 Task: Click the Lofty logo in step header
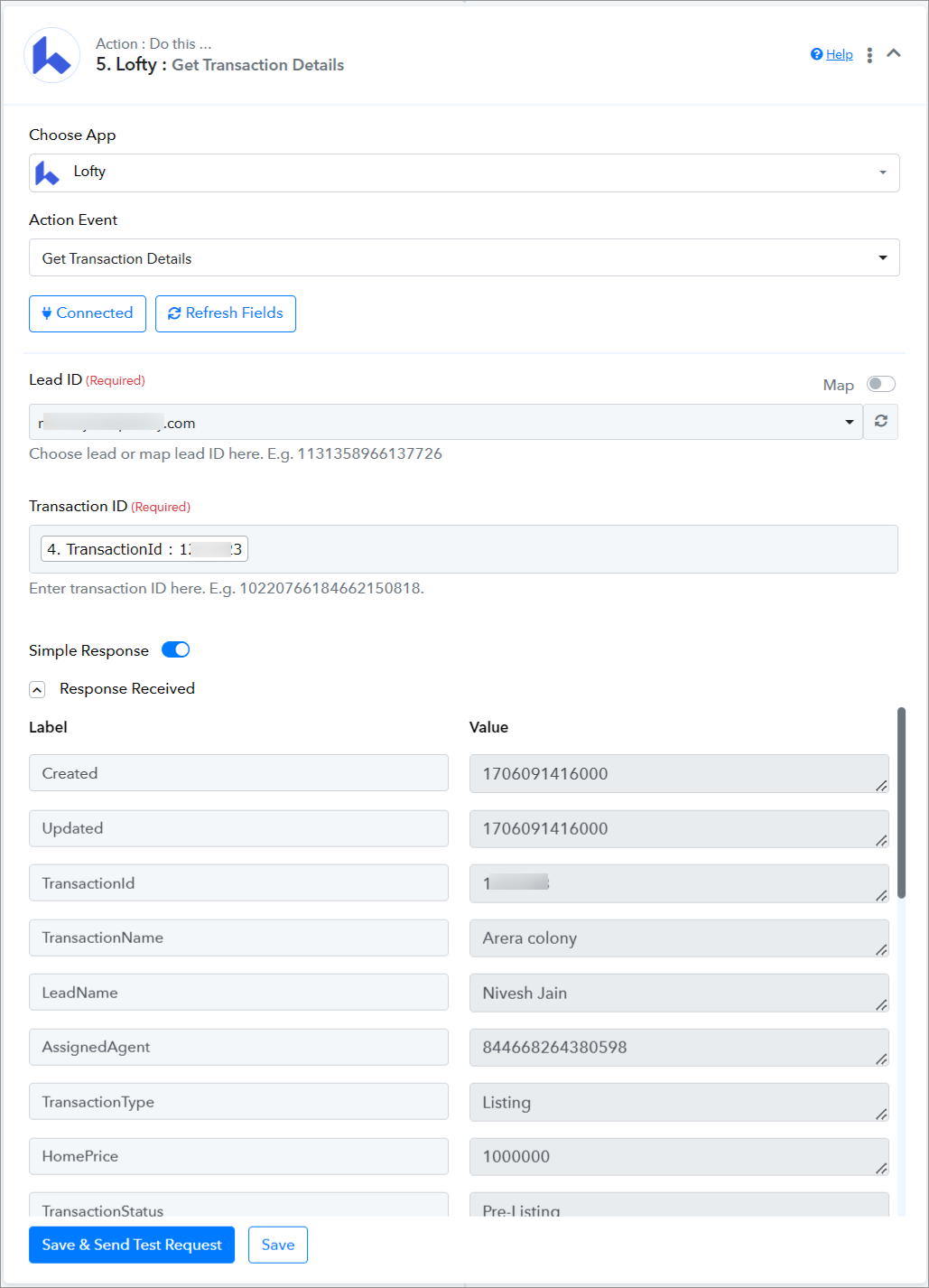51,55
